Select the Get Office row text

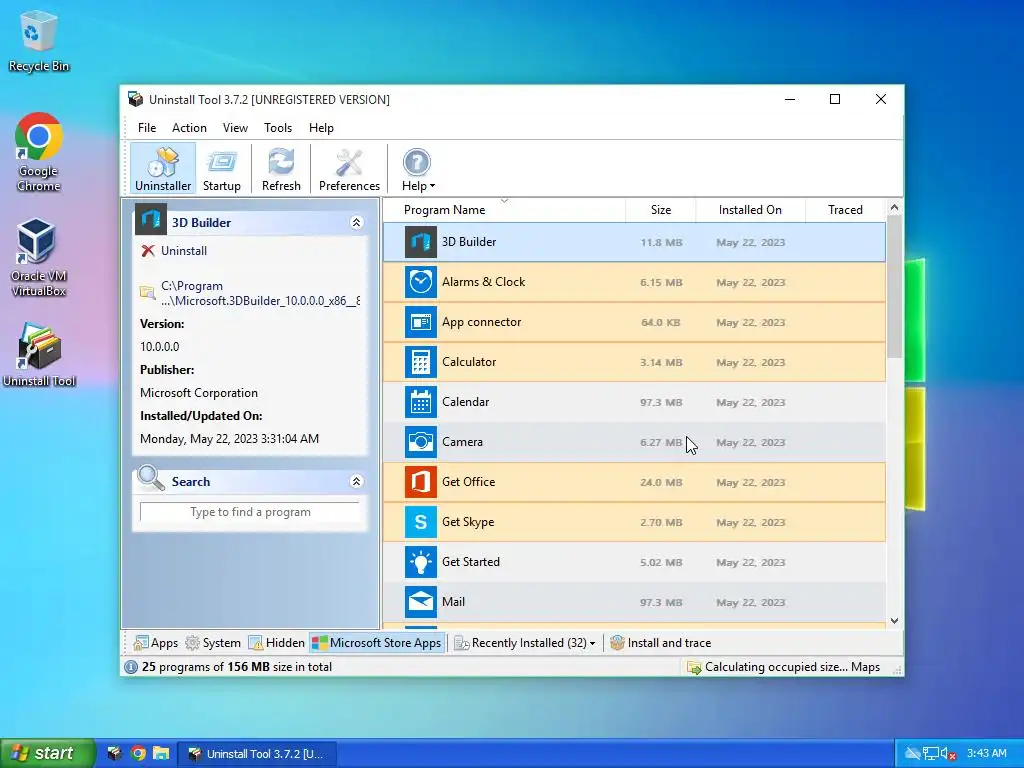coord(468,482)
